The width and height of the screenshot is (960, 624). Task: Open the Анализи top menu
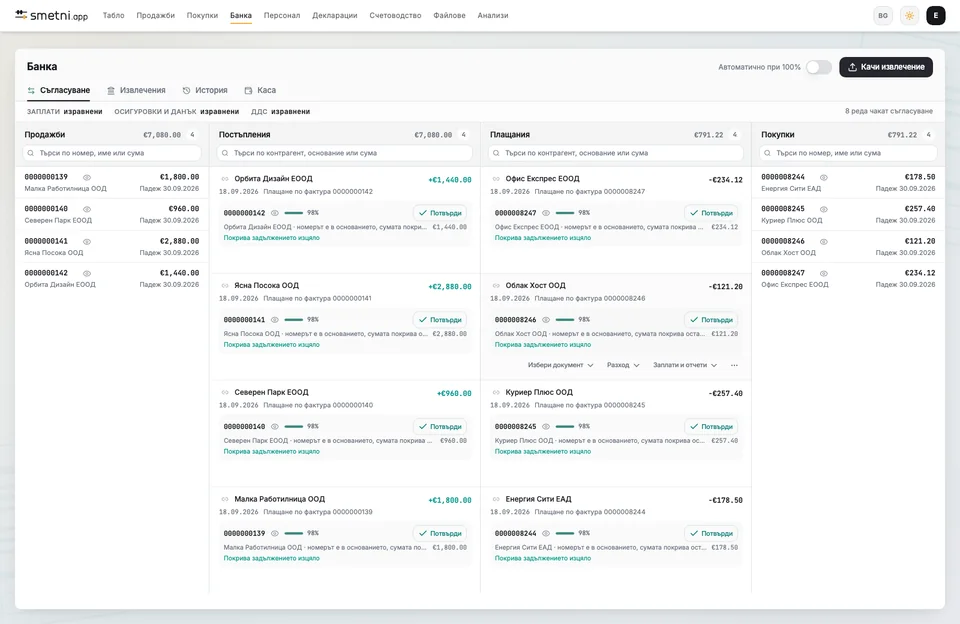coord(493,15)
